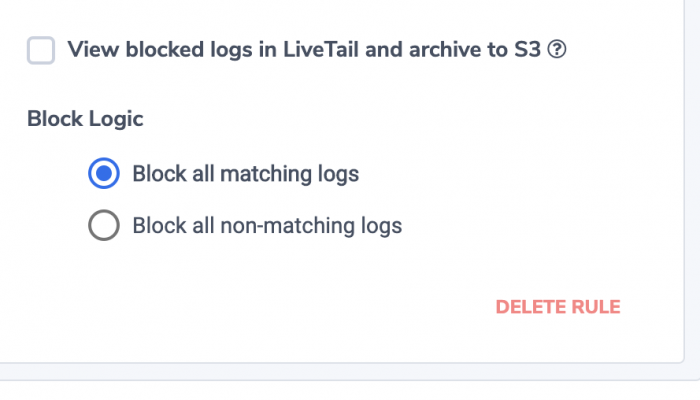Click the filled blue radio button

click(x=104, y=173)
